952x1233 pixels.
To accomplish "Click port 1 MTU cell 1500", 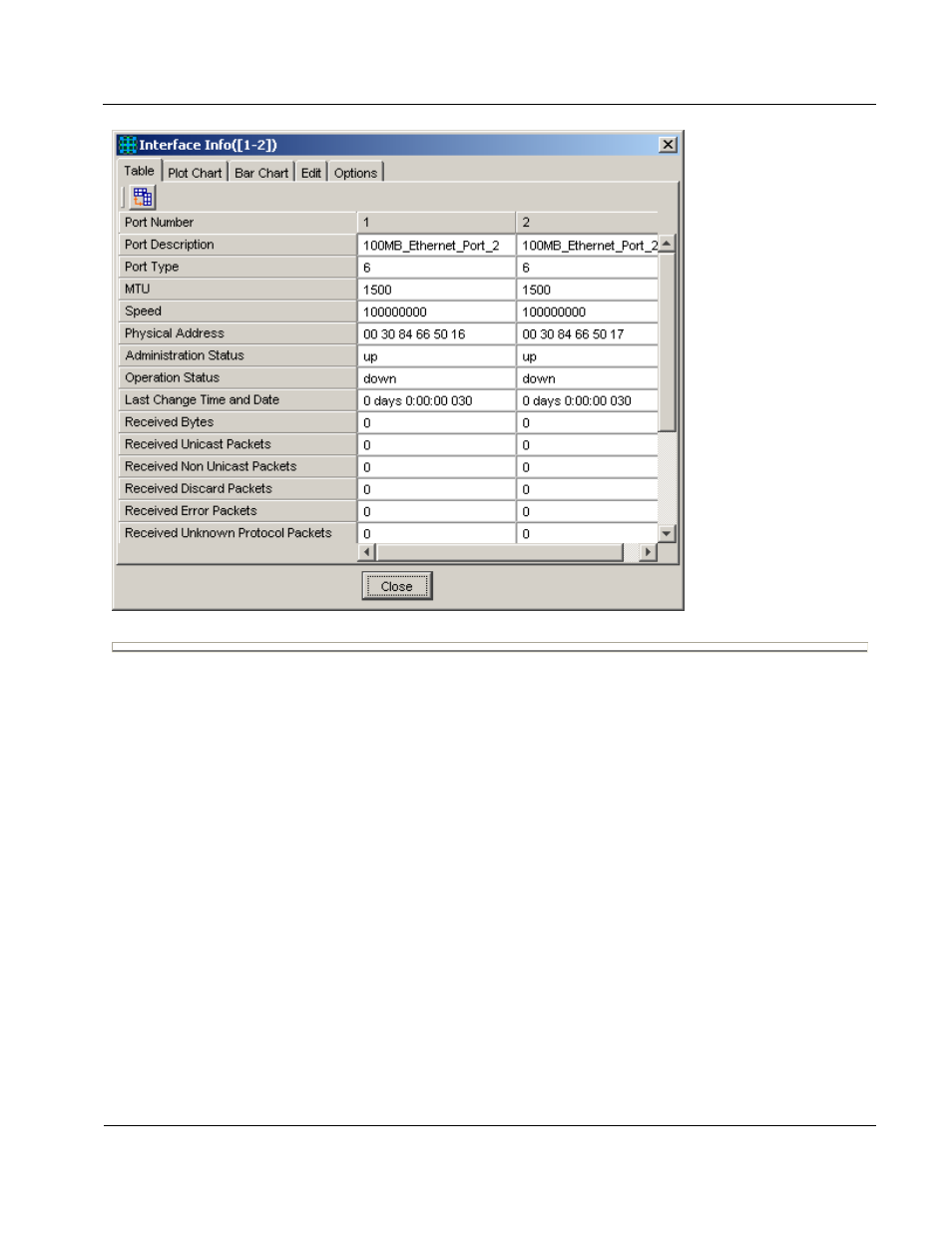I will (436, 290).
